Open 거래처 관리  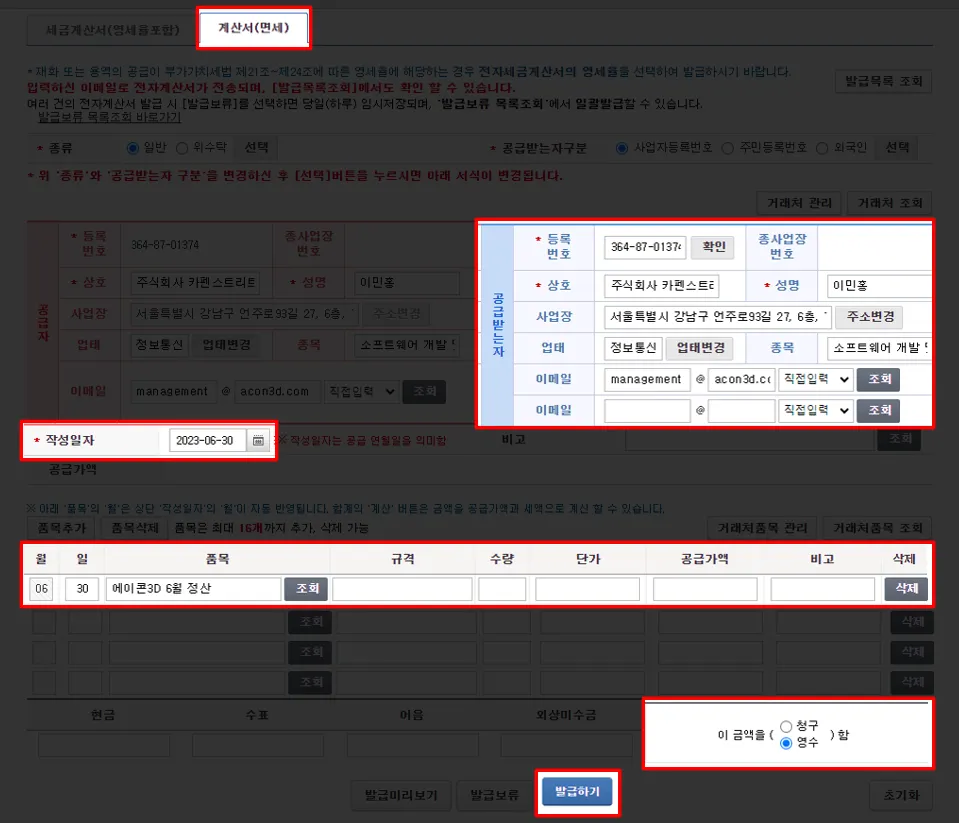[x=799, y=203]
